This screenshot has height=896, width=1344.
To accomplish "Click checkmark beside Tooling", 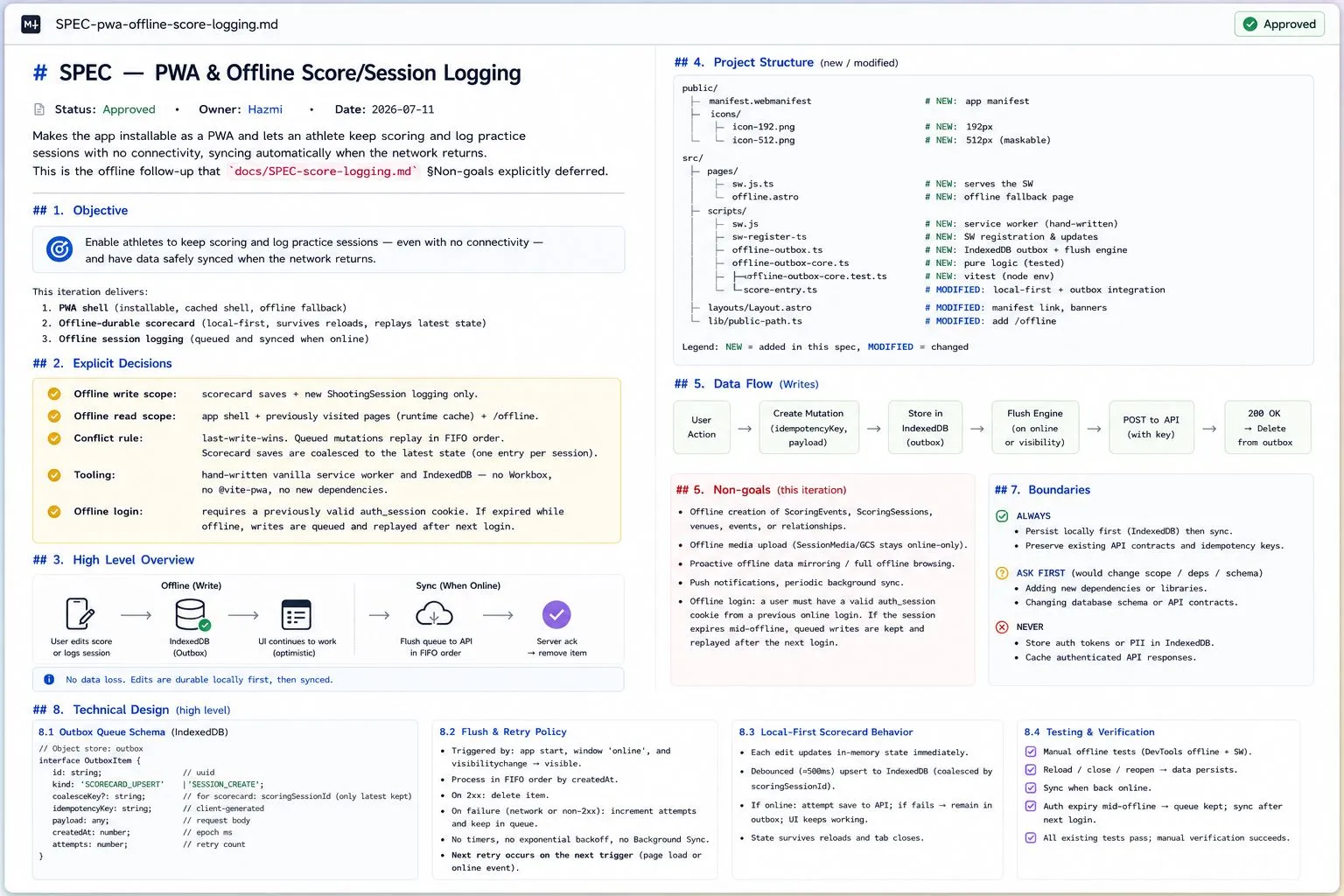I will tap(54, 474).
